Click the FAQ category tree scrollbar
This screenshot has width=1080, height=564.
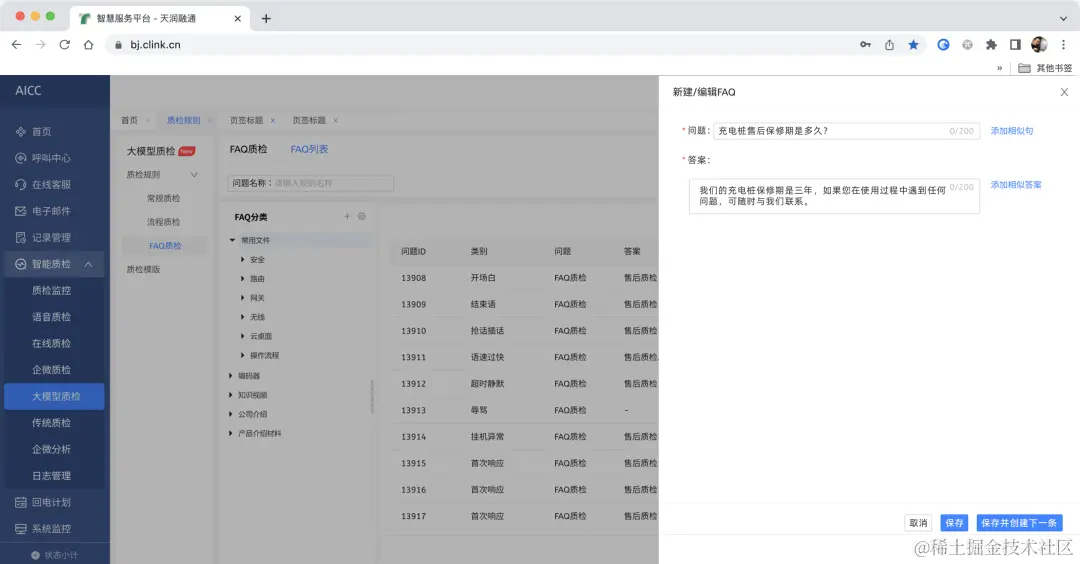pos(372,397)
